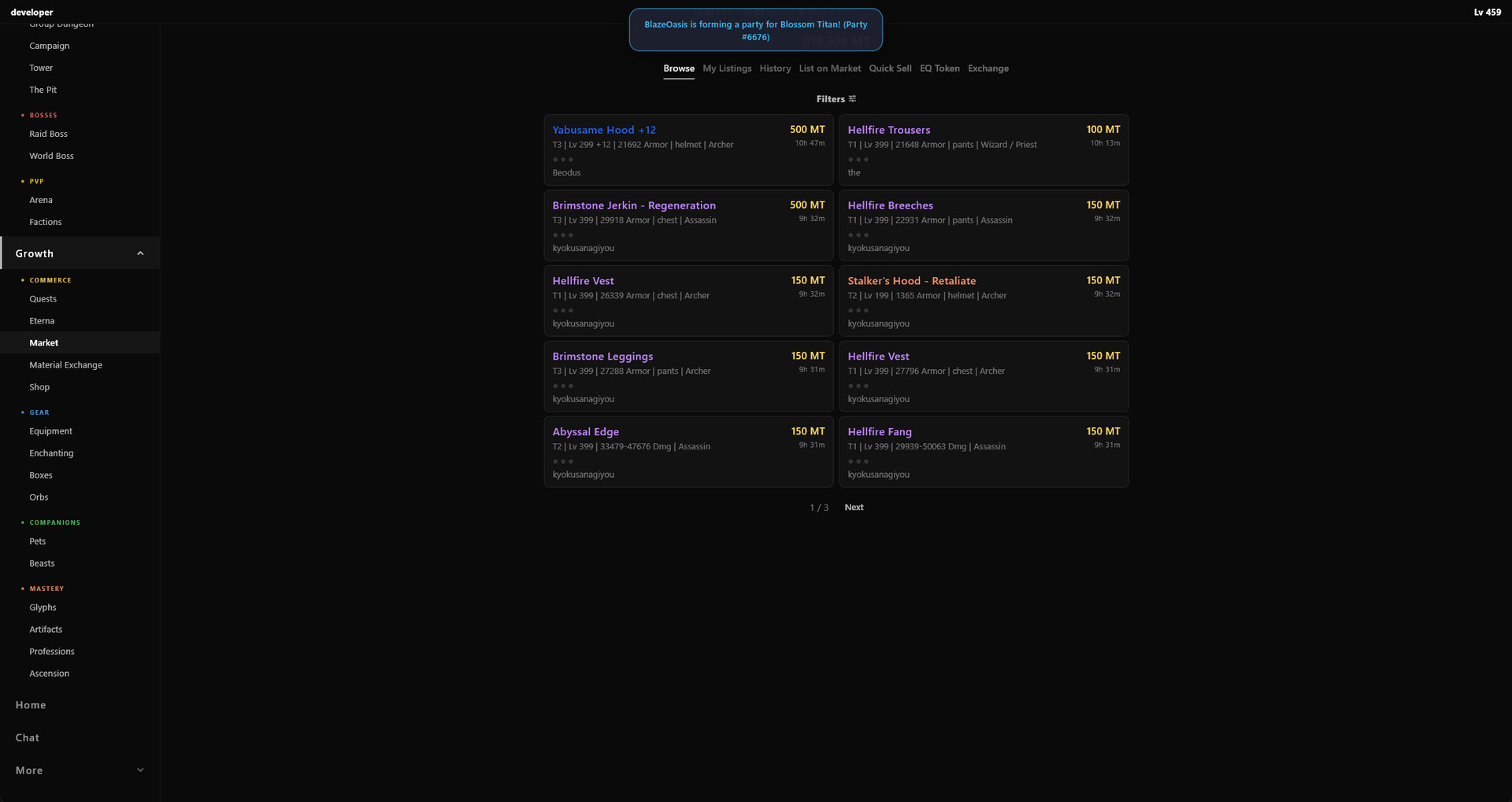Click the yellow PVP section bullet icon

(21, 181)
